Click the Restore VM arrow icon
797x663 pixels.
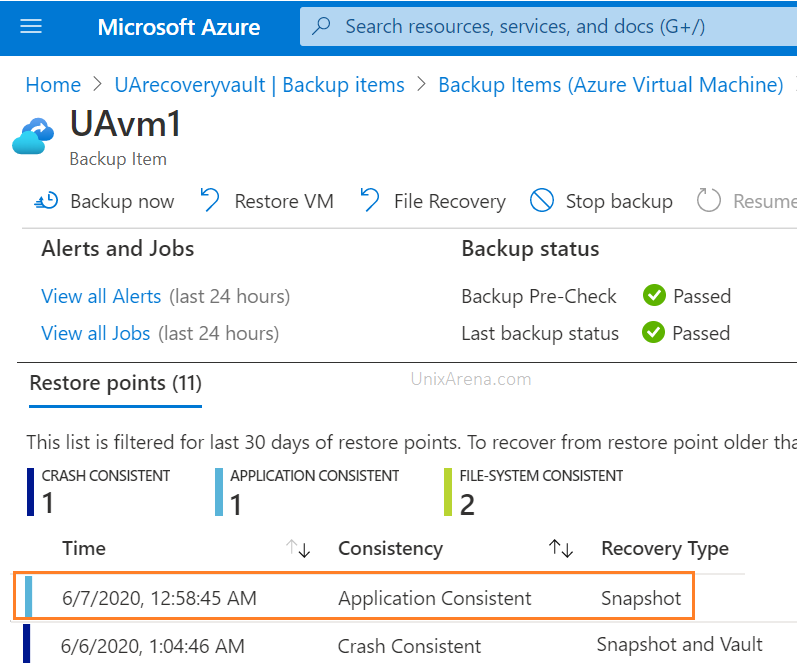(x=209, y=200)
